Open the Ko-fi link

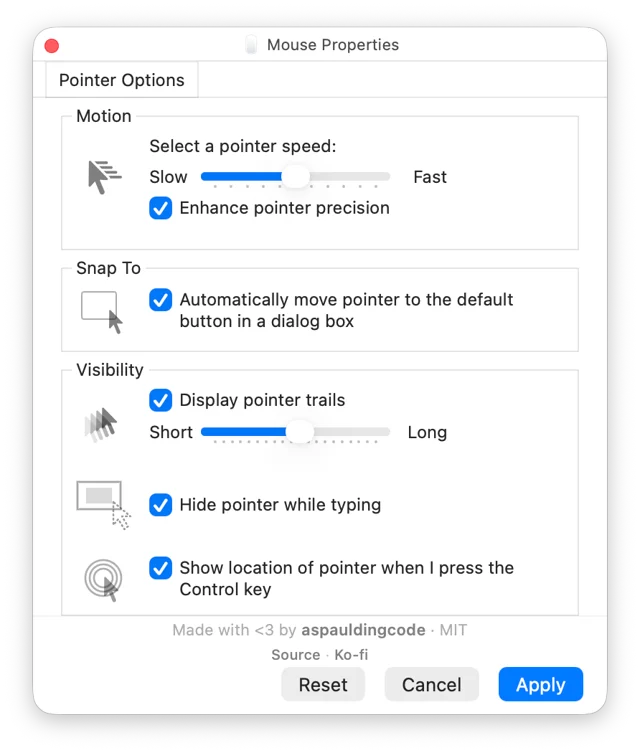pos(351,655)
